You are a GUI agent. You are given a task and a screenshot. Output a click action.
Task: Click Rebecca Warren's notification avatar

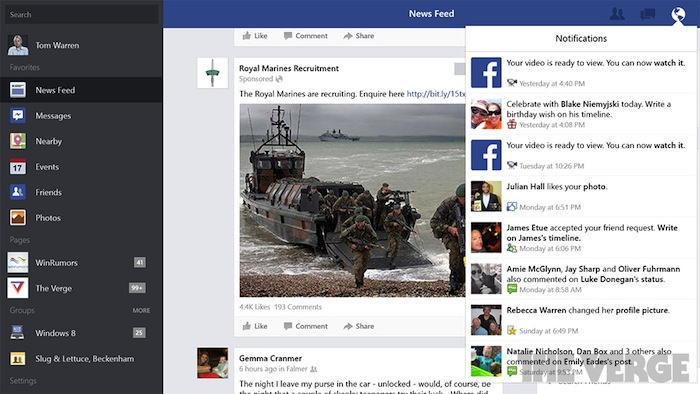tap(486, 320)
